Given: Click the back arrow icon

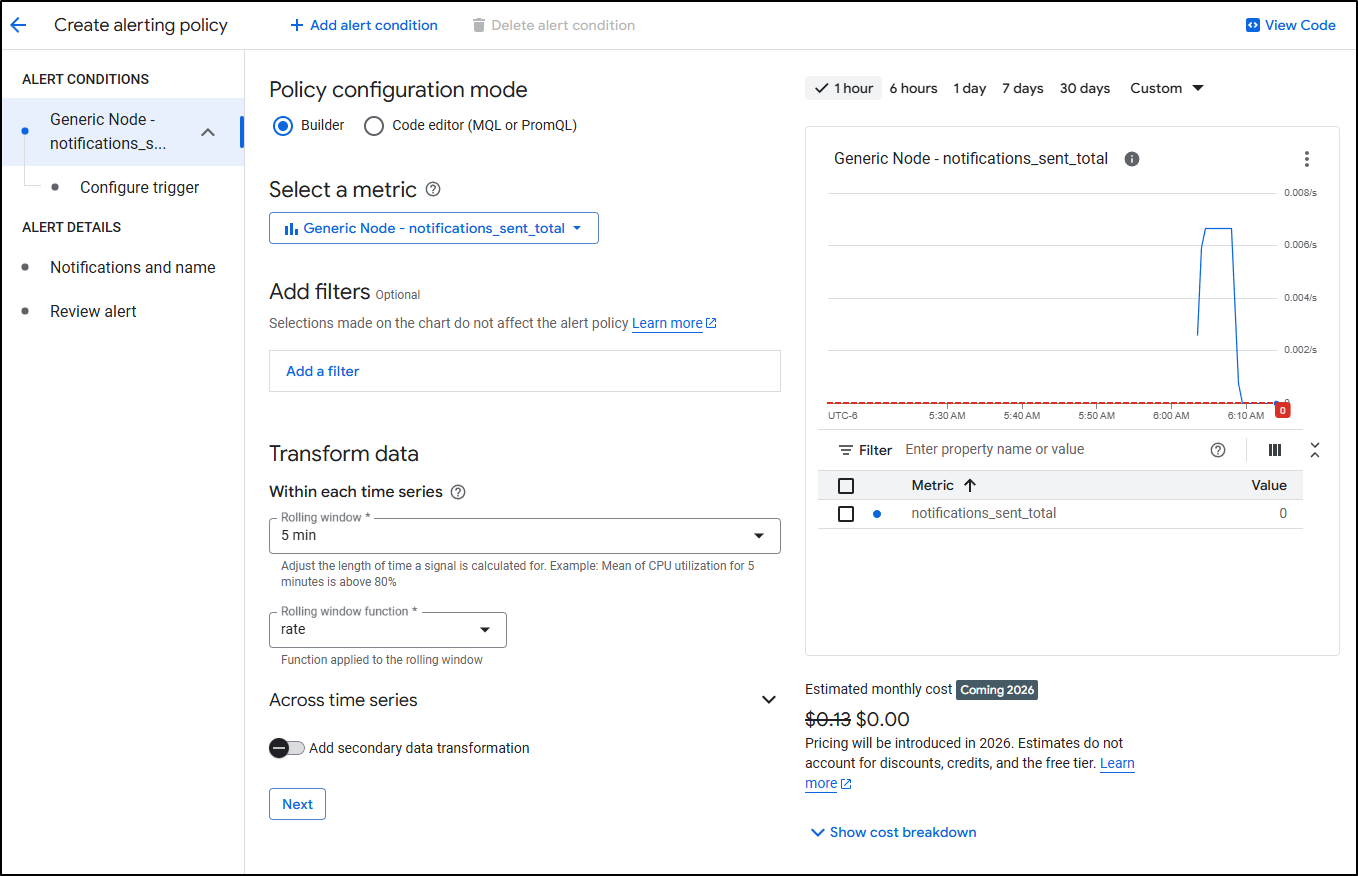Looking at the screenshot, I should coord(18,25).
